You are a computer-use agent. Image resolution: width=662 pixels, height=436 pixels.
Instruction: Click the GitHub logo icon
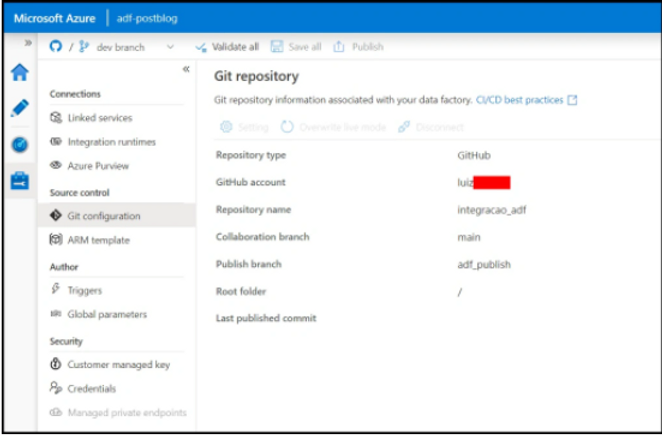pyautogui.click(x=56, y=46)
